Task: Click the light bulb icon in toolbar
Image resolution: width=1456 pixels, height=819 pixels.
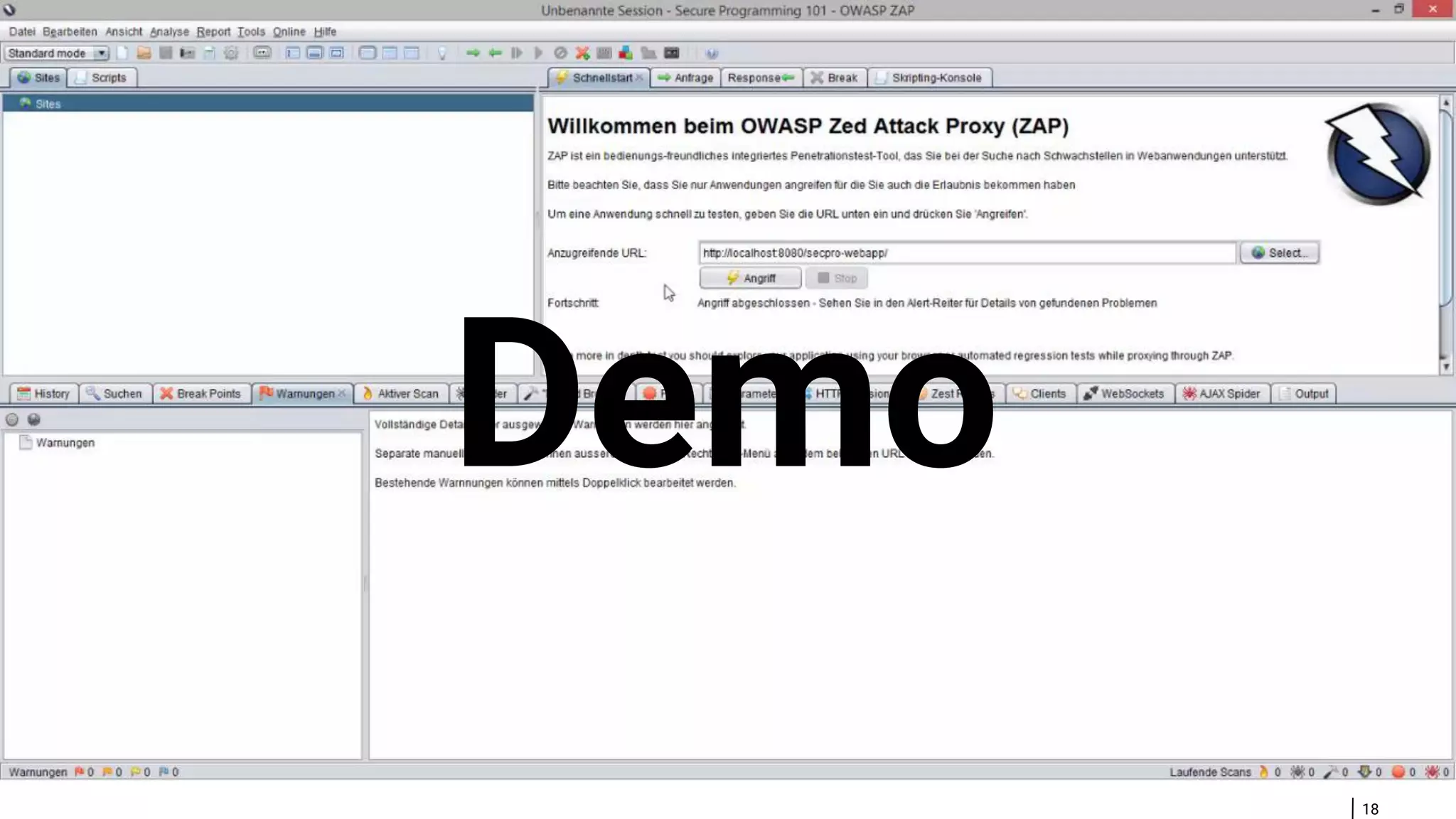Action: [x=441, y=53]
